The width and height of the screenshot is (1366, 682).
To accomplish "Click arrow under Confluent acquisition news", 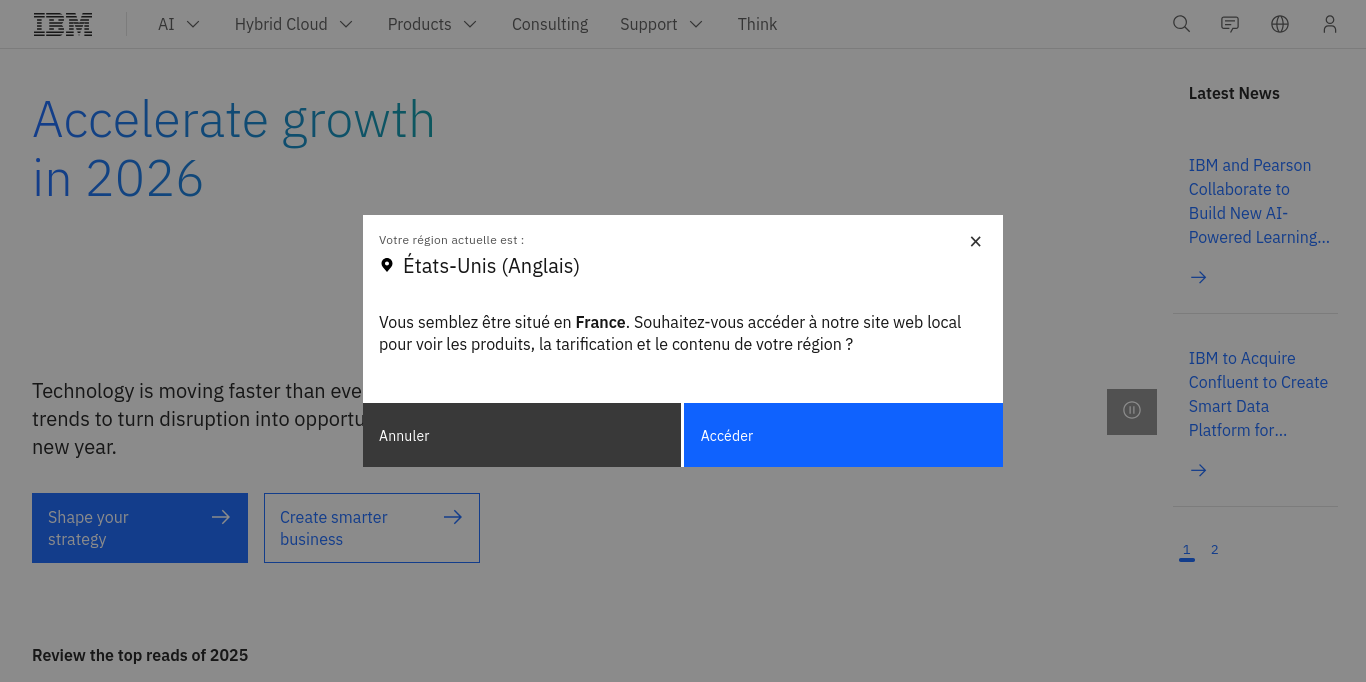I will (x=1198, y=470).
